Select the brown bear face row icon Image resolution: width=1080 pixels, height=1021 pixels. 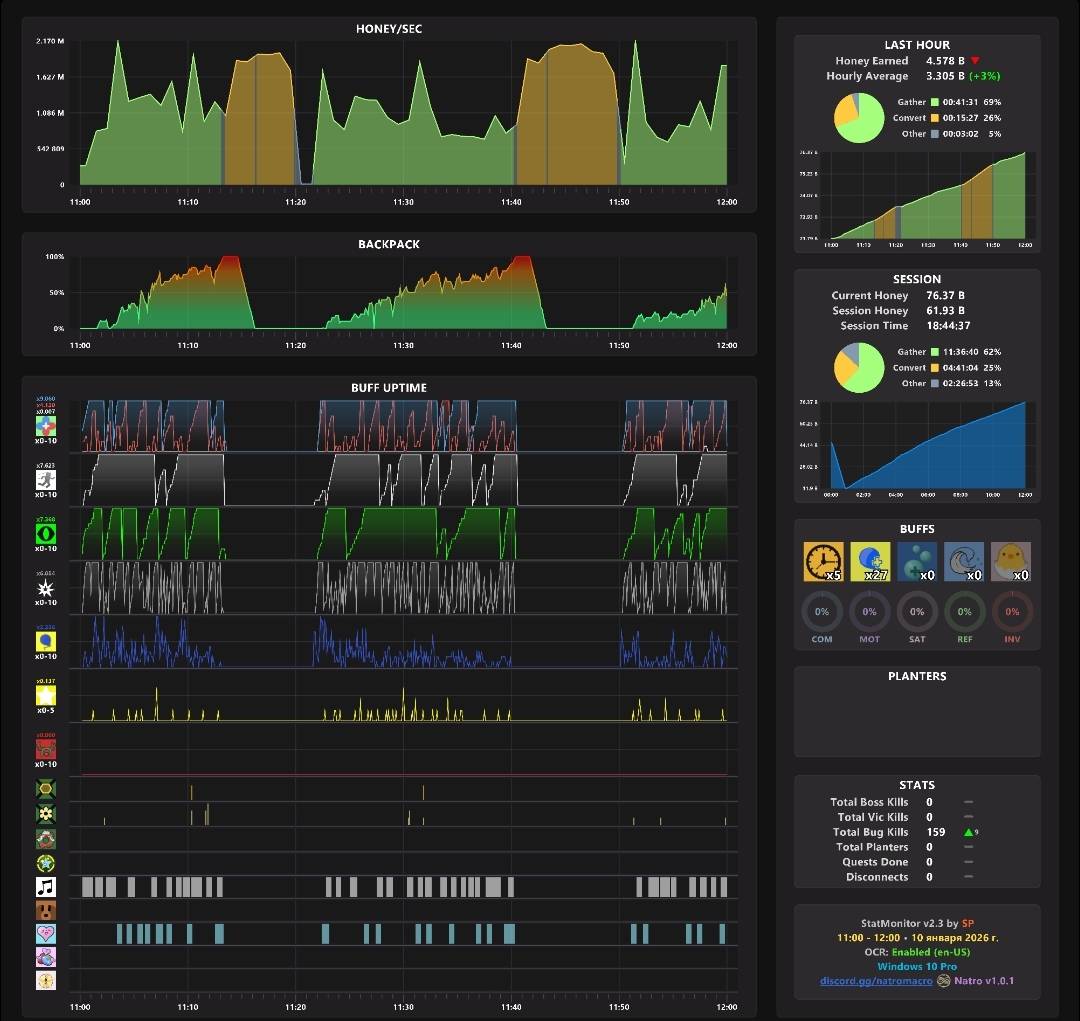point(45,910)
